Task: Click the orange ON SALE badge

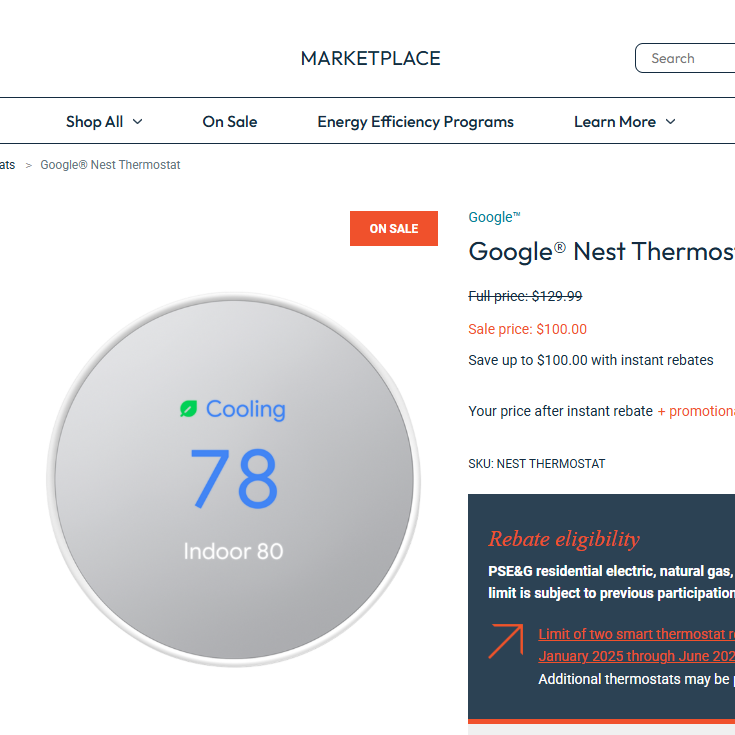Action: click(393, 229)
